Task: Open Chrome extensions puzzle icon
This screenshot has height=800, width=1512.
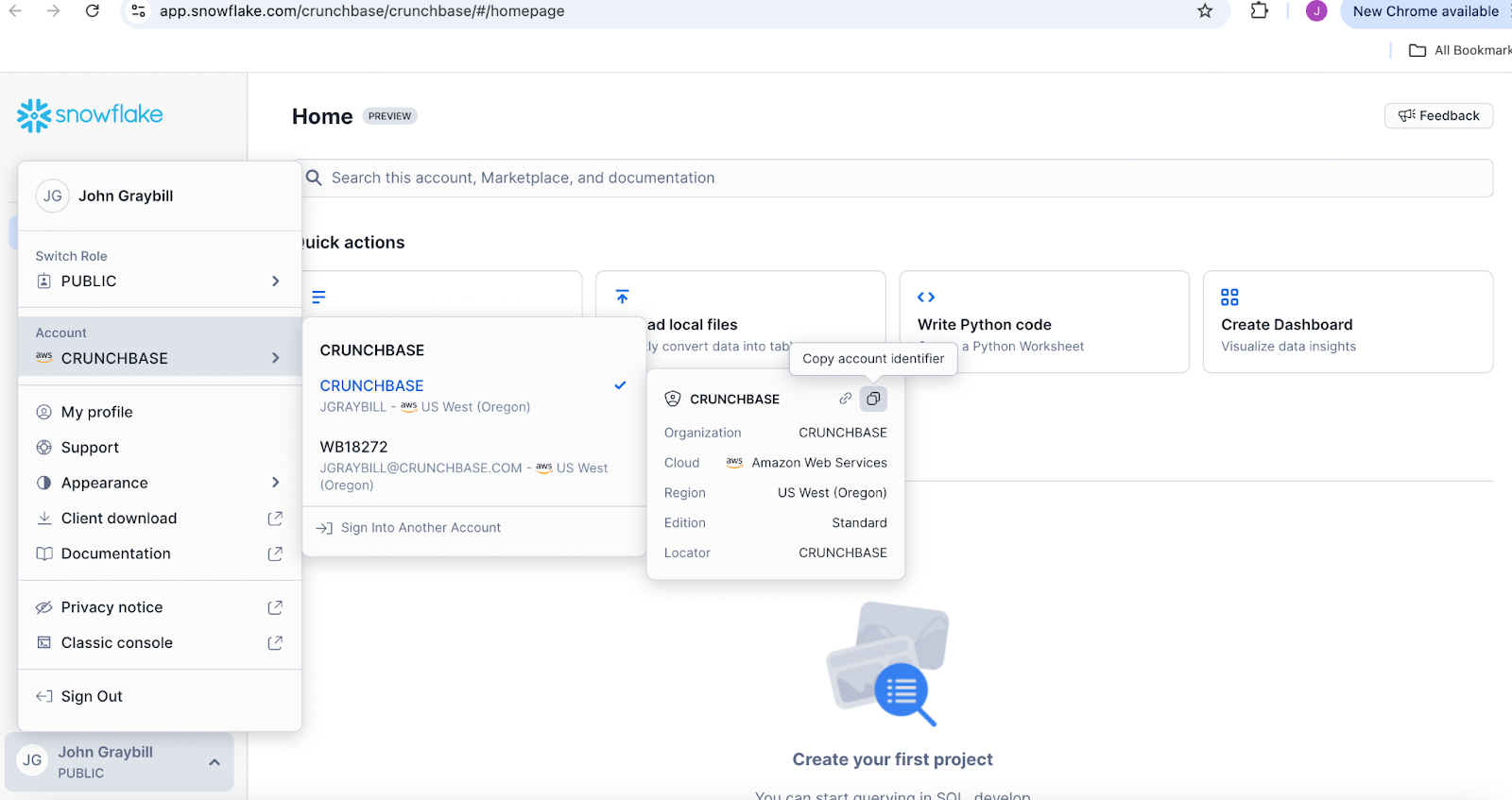Action: click(1259, 11)
